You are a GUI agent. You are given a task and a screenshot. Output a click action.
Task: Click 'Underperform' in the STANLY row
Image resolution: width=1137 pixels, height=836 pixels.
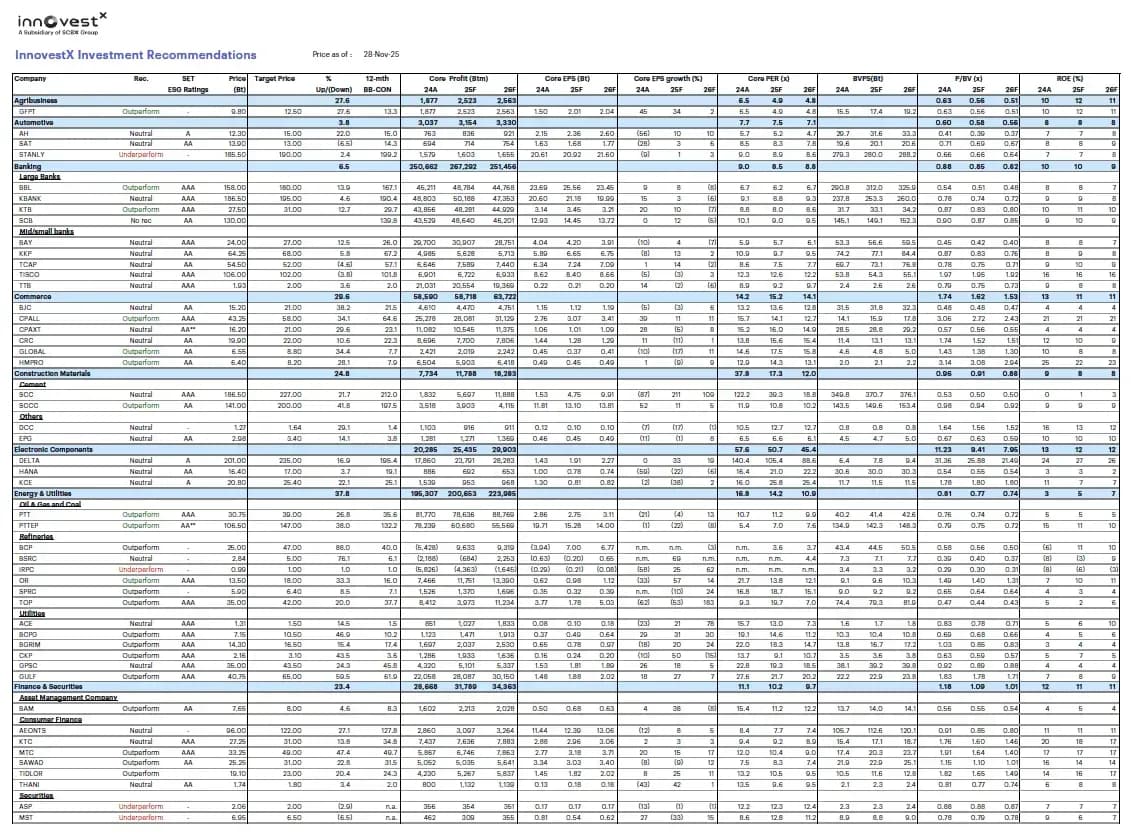(141, 154)
